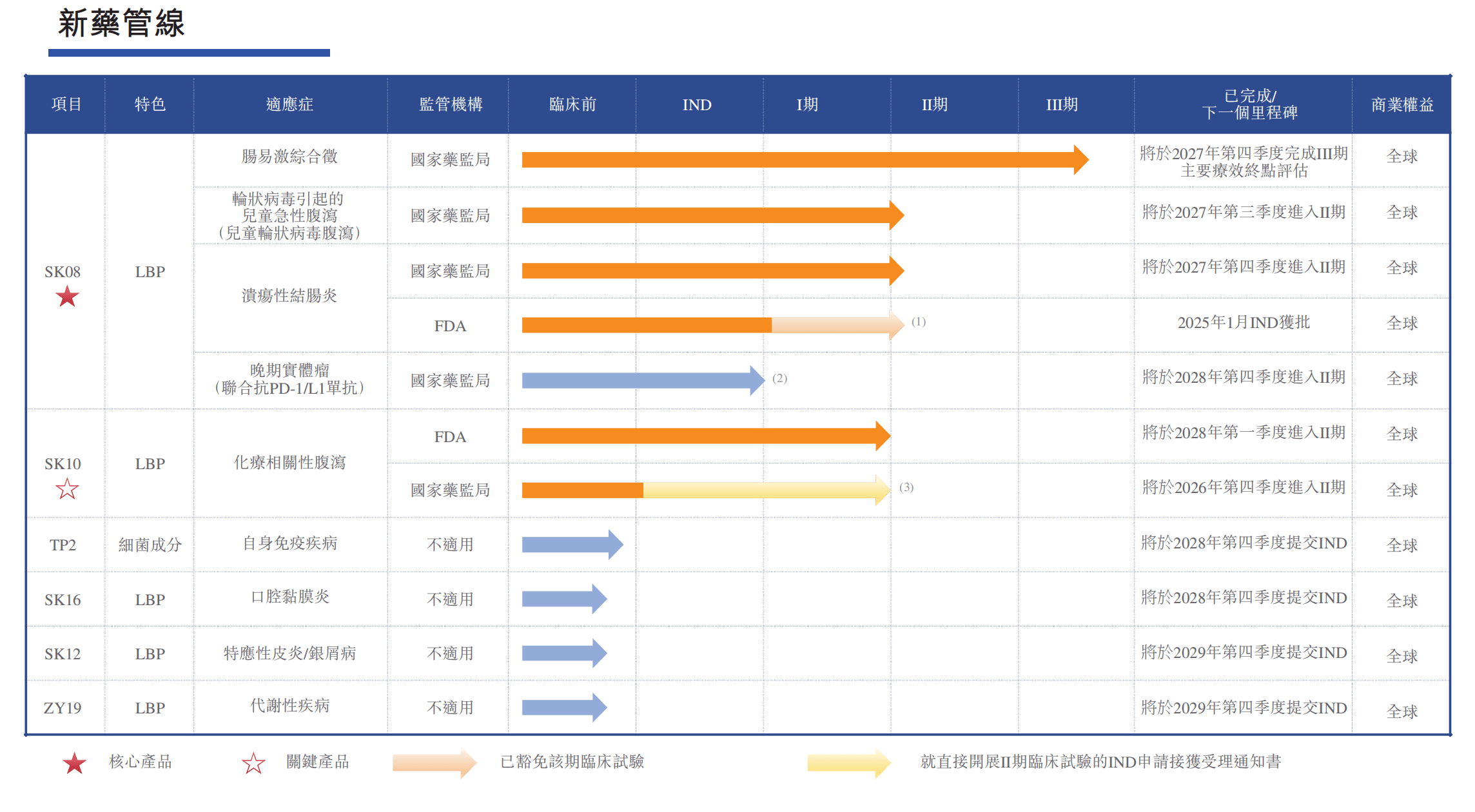1475x812 pixels.
Task: Click the orange arrow in the 腸易激綜合徵 row
Action: [x=805, y=160]
